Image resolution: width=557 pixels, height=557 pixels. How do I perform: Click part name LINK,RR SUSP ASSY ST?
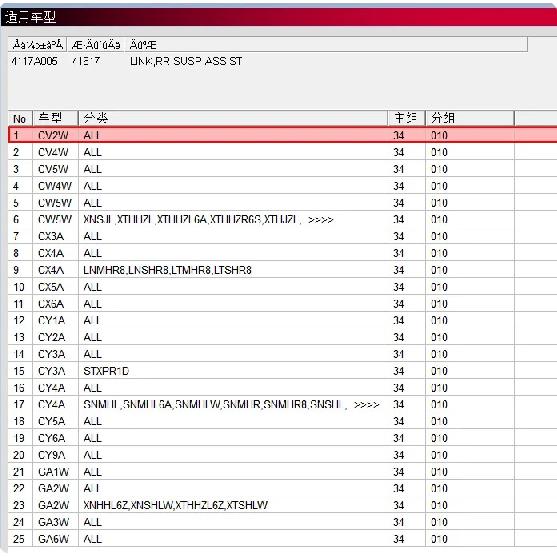(x=186, y=61)
